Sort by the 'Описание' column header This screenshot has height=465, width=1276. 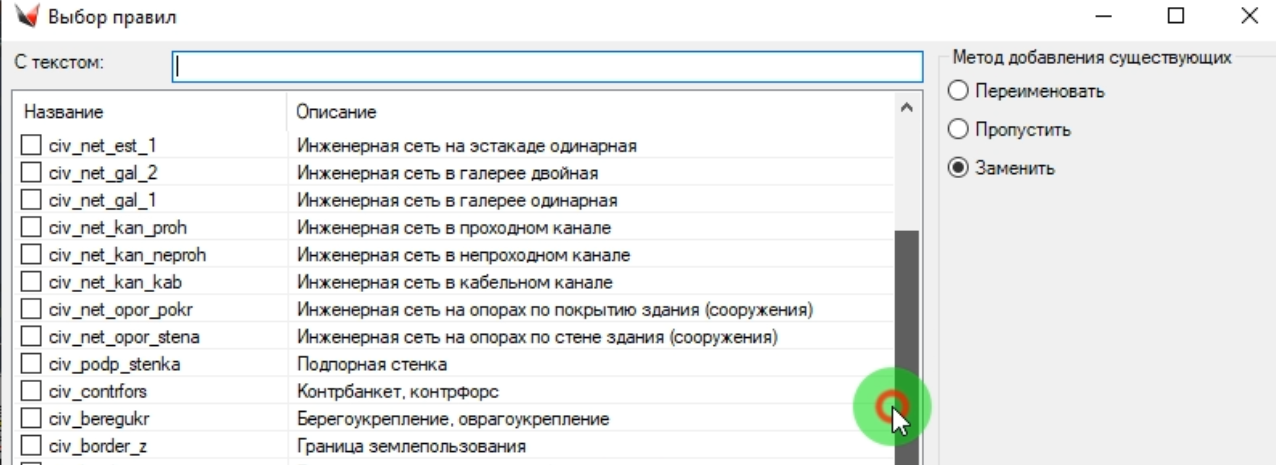pos(590,111)
